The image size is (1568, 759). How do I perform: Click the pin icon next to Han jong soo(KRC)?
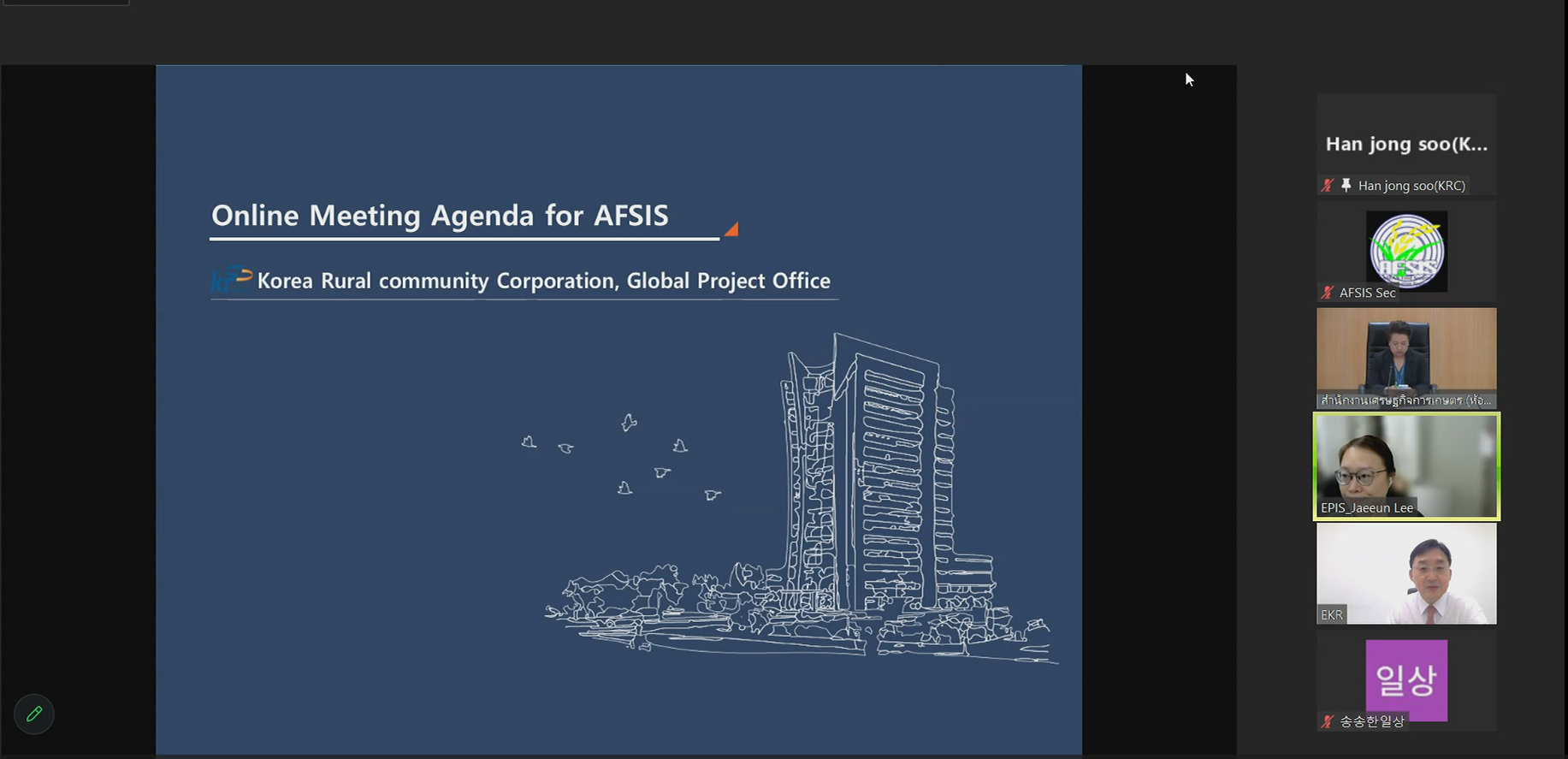click(1346, 186)
